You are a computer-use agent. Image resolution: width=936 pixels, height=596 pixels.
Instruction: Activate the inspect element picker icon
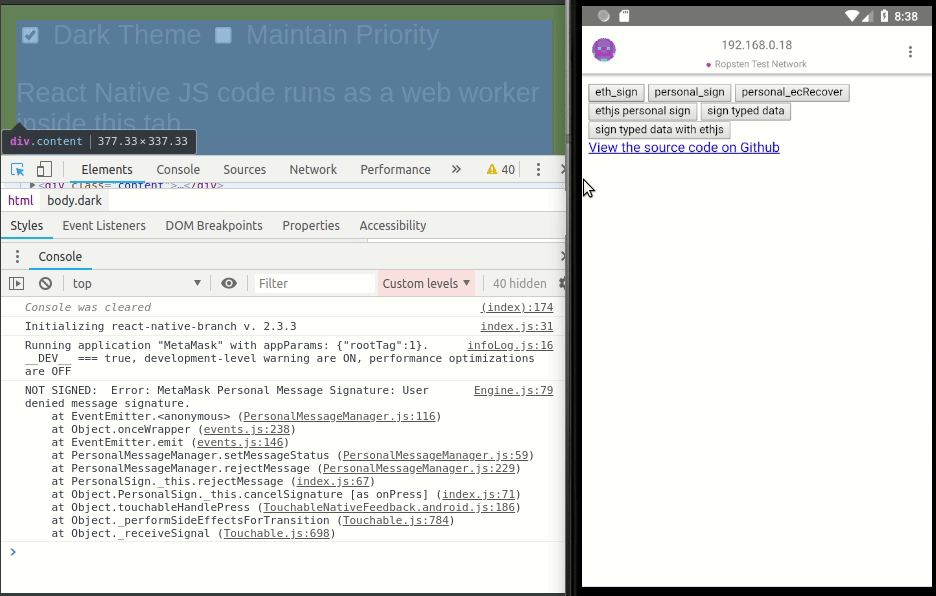pos(17,170)
